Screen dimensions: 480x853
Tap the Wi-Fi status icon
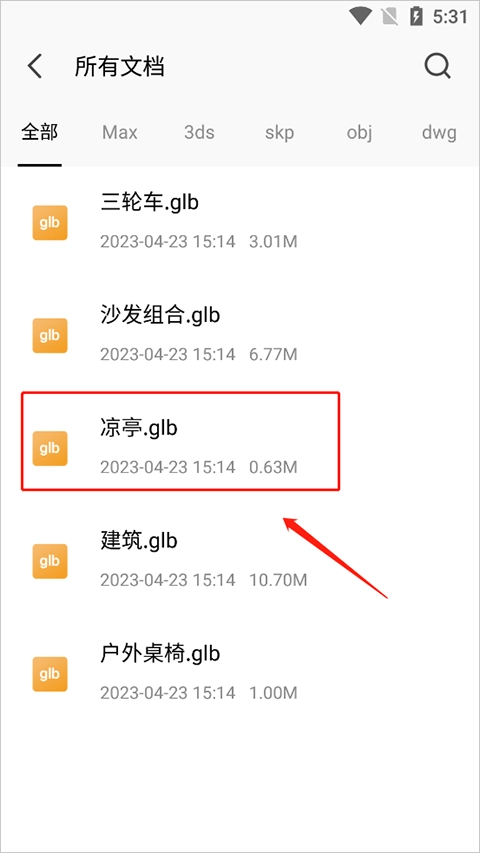360,16
